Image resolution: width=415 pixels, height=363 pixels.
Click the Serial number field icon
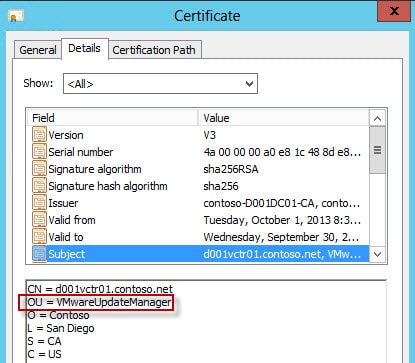(39, 152)
